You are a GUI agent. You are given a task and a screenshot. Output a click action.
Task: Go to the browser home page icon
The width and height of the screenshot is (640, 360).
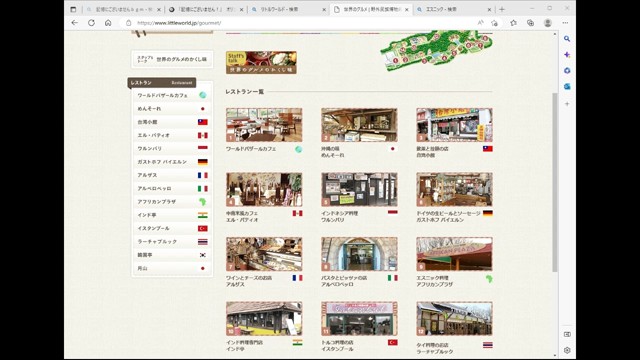pos(108,23)
